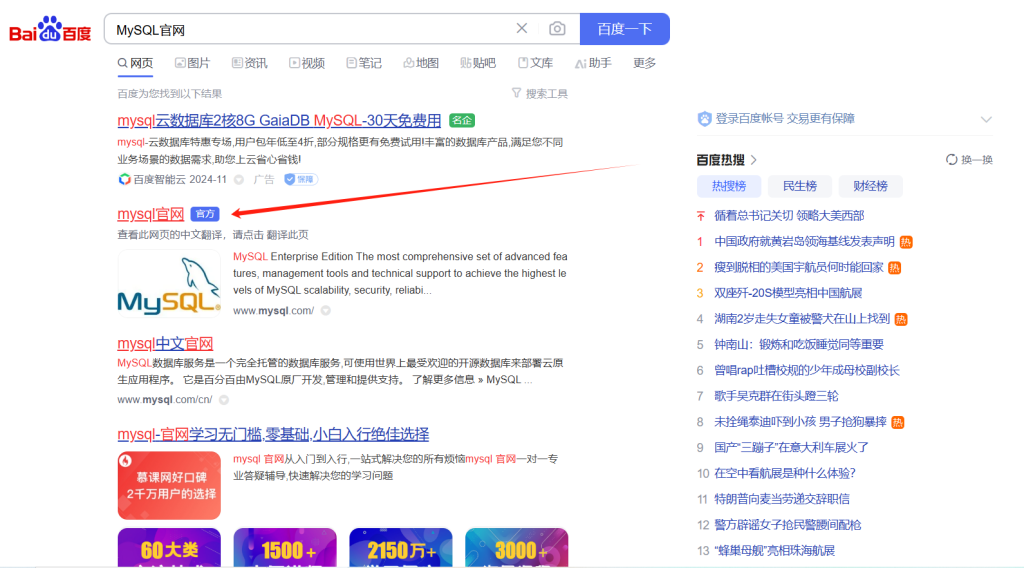1024x568 pixels.
Task: Click the 2150万+ banner card
Action: pyautogui.click(x=400, y=548)
